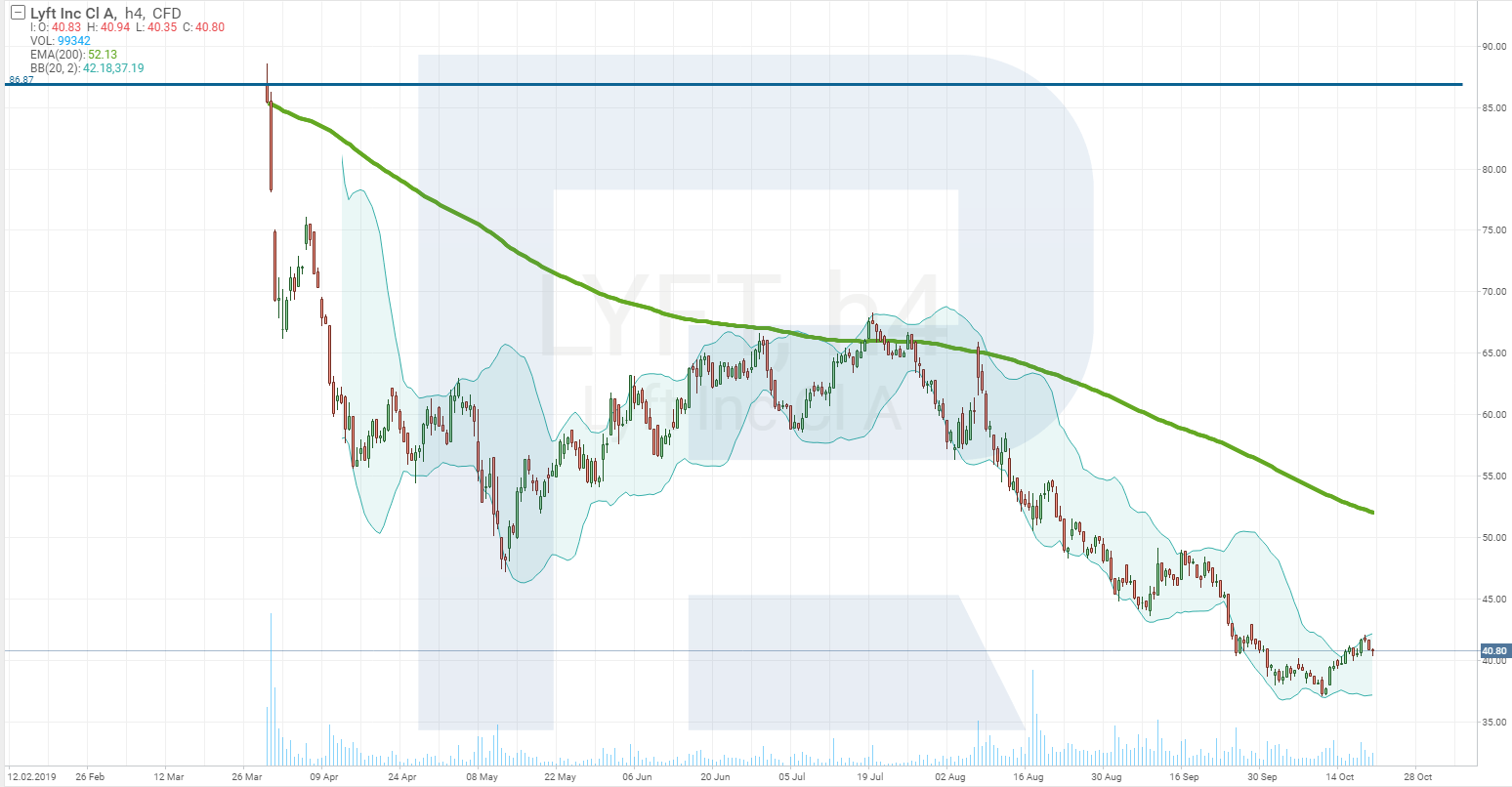Click the 08 May date label

click(482, 778)
